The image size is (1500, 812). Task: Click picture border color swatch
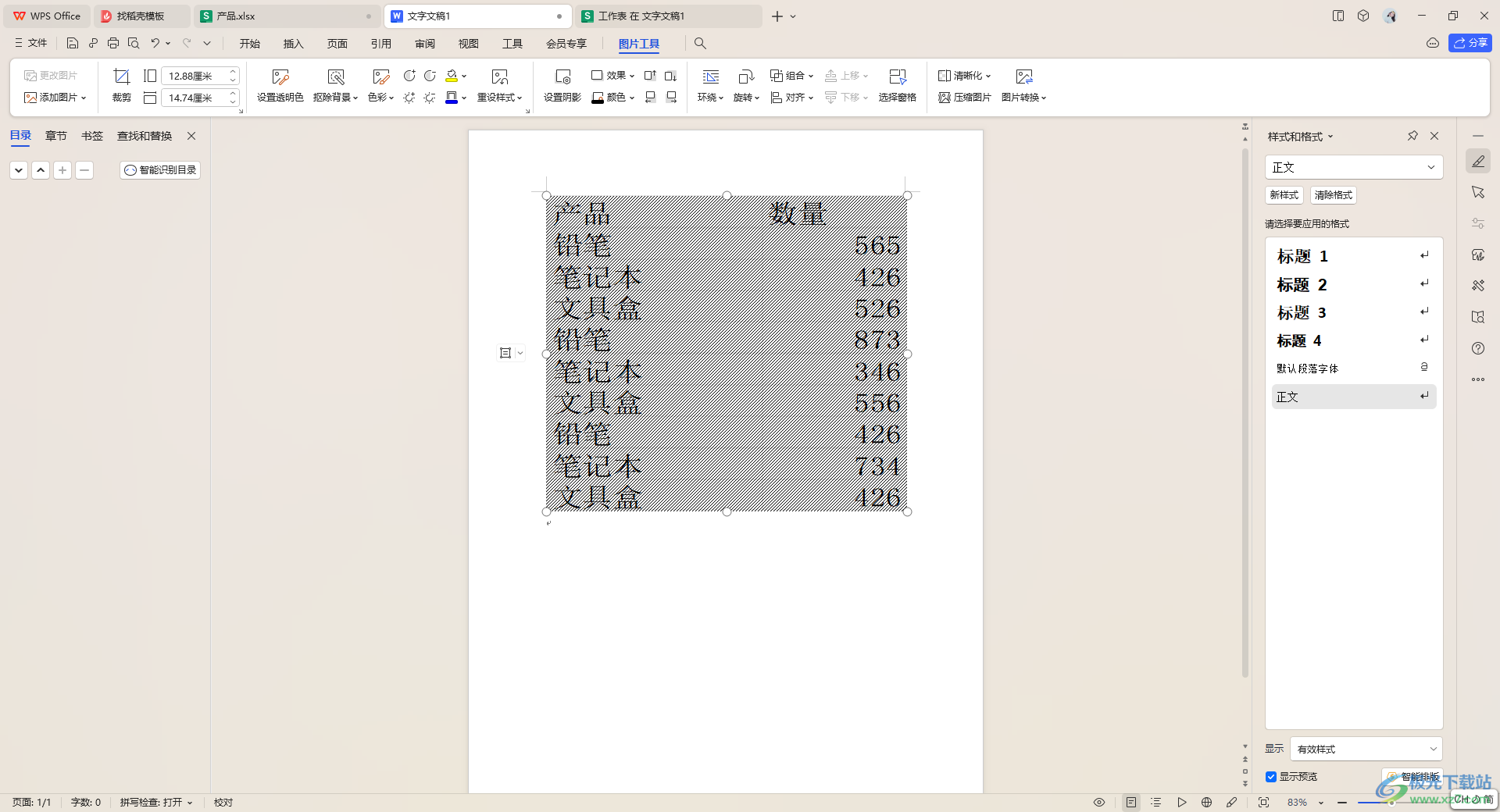[452, 98]
